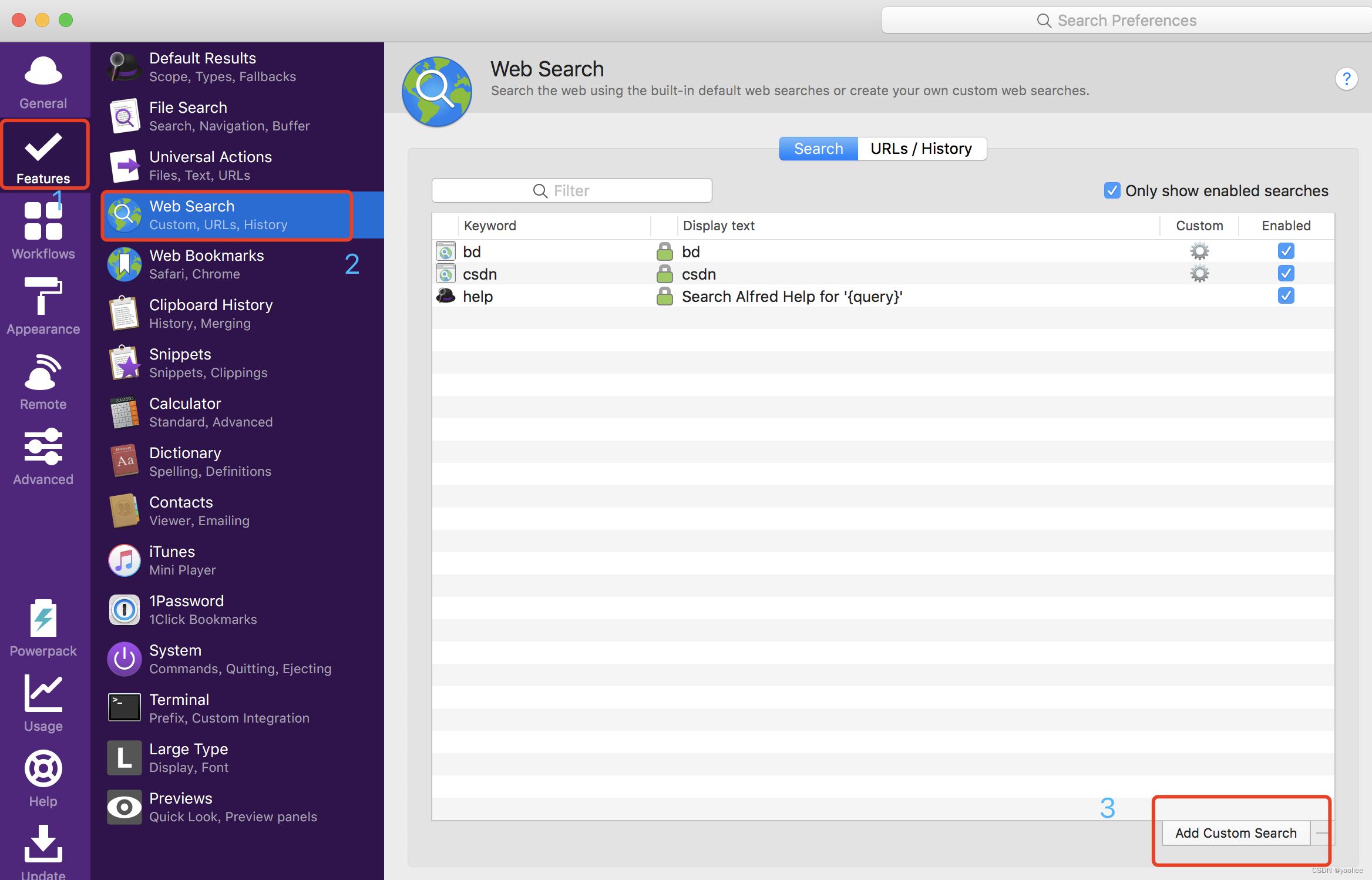This screenshot has height=880, width=1372.
Task: Toggle Only show enabled searches
Action: (1112, 191)
